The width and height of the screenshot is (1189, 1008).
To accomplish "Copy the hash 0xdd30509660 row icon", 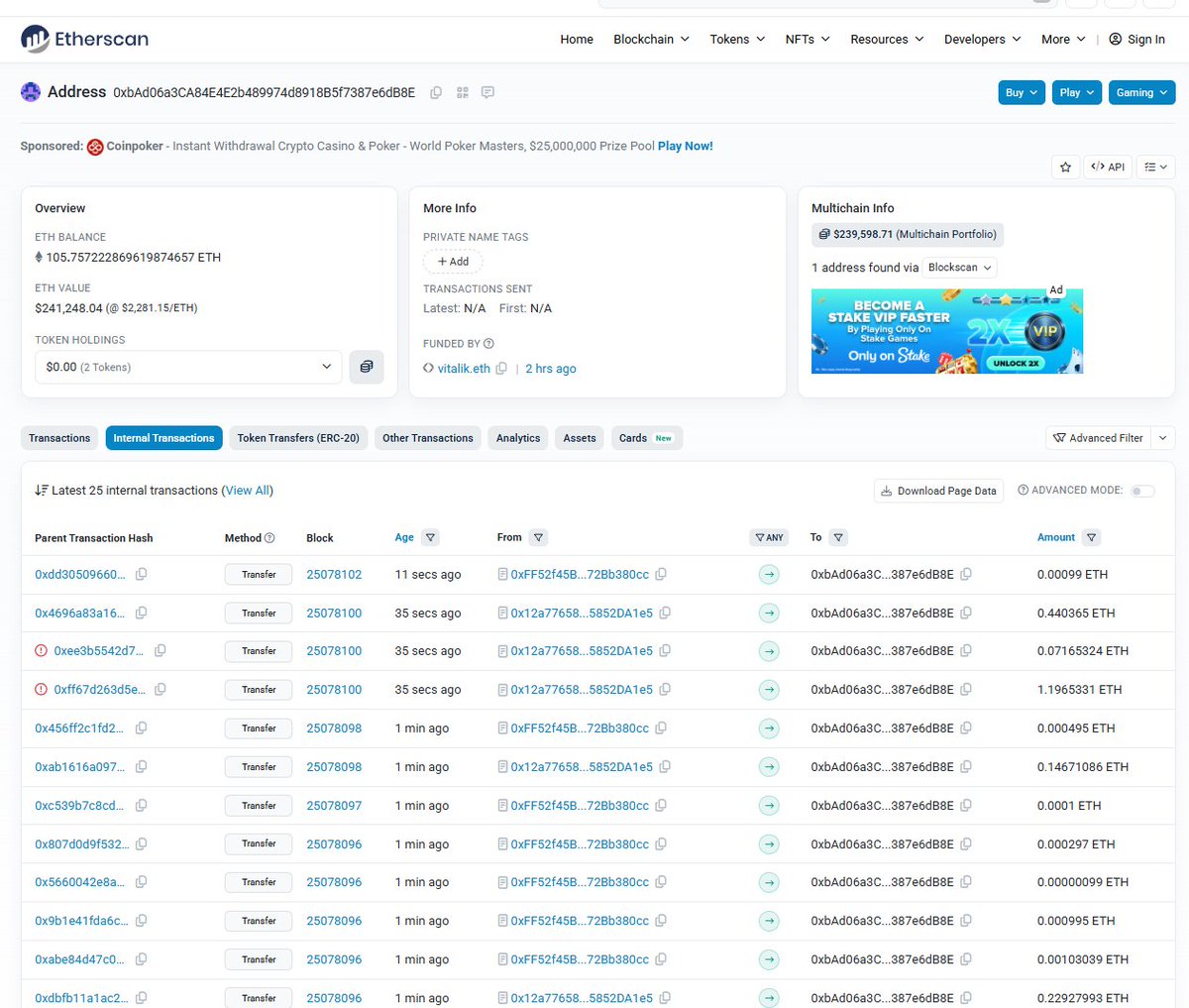I will [141, 575].
